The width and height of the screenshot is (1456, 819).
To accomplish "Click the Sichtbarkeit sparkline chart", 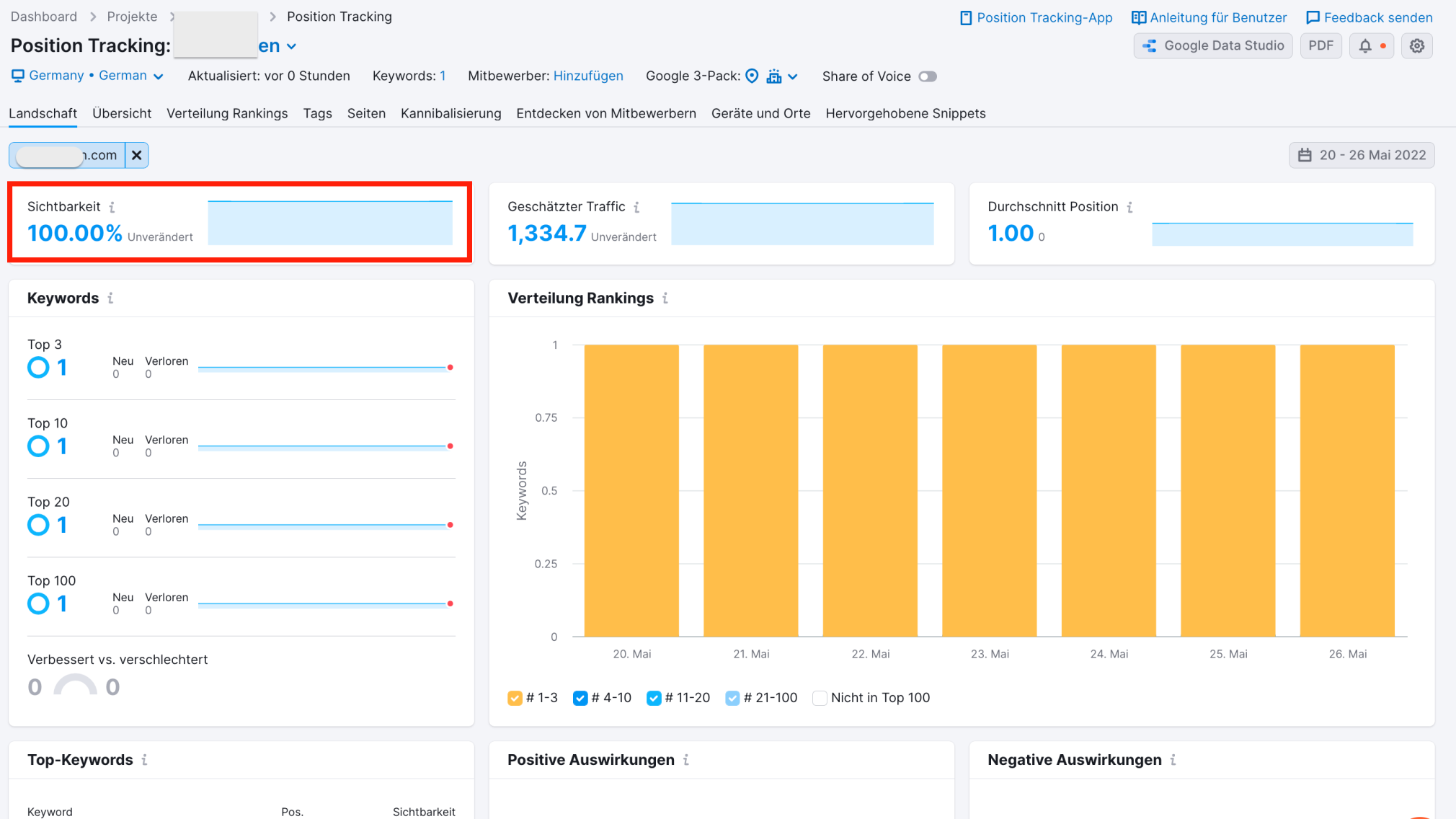I will pyautogui.click(x=330, y=223).
